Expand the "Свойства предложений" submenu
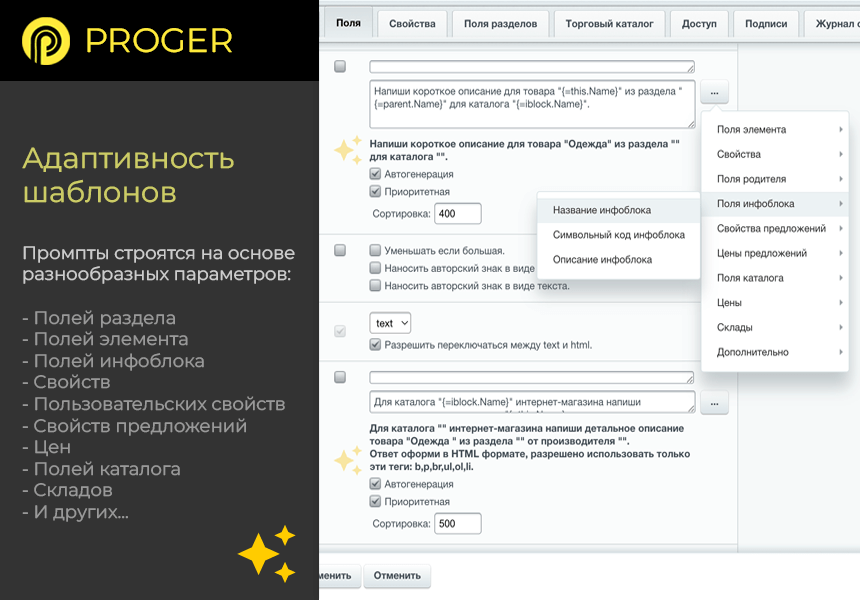This screenshot has height=600, width=860. tap(774, 228)
